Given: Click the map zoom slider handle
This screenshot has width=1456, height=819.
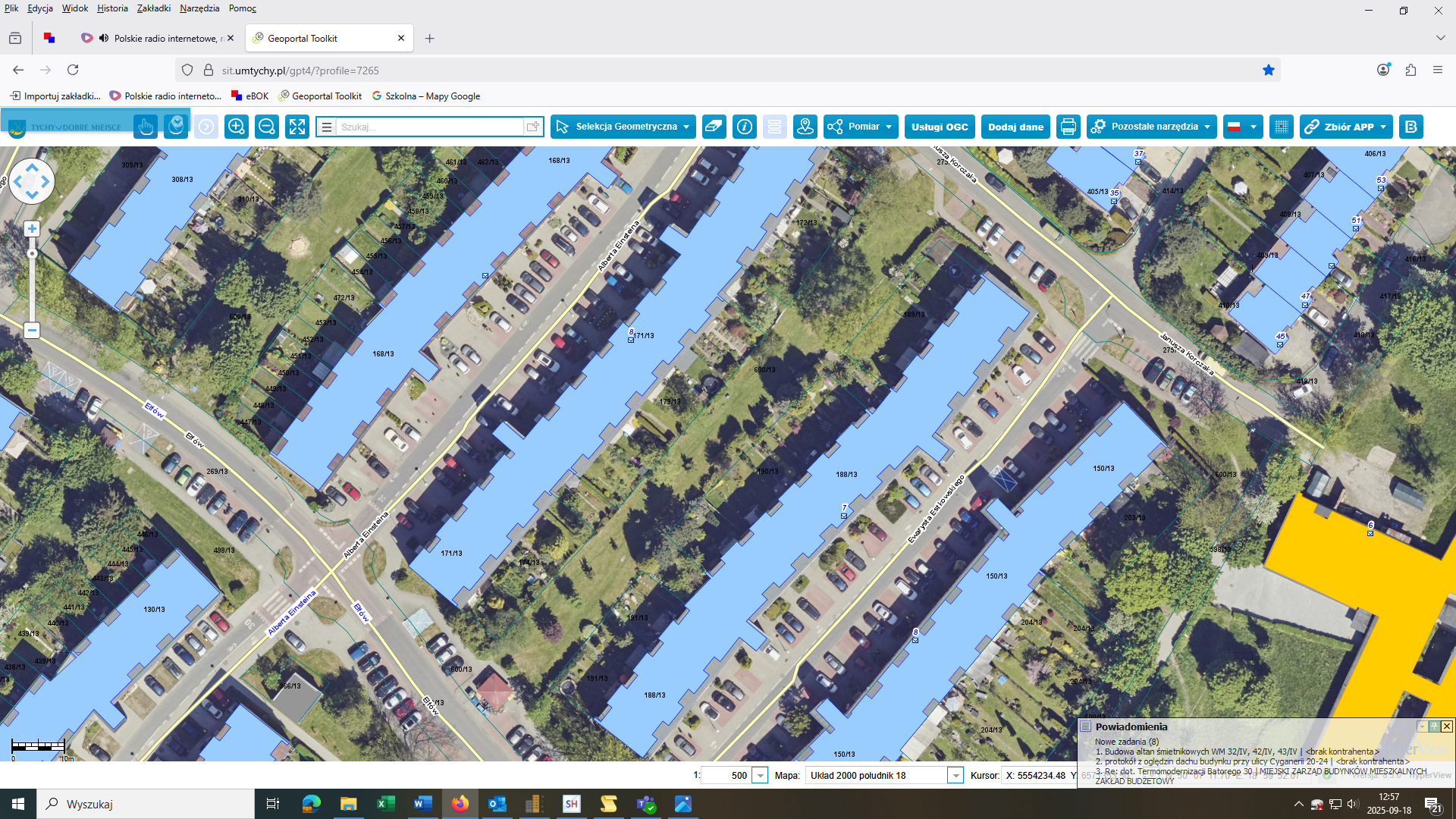Looking at the screenshot, I should (x=32, y=253).
